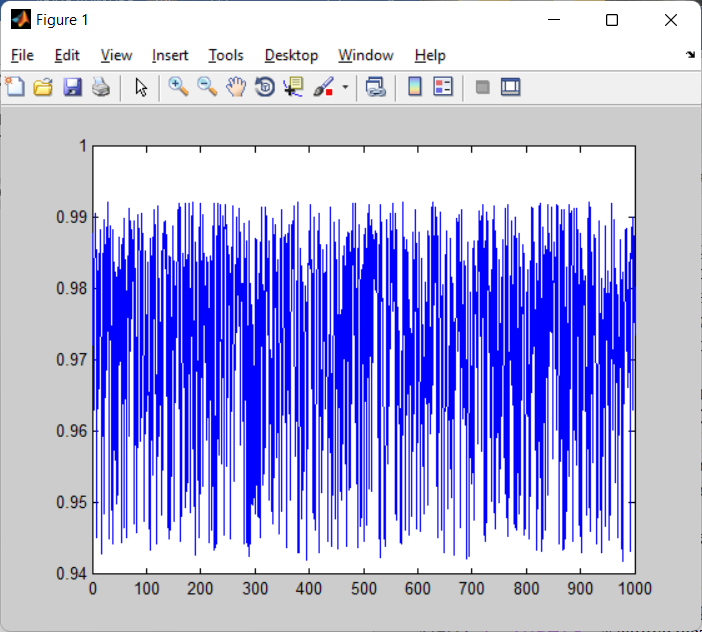Print the figure with the printer icon
The height and width of the screenshot is (632, 702).
click(101, 87)
